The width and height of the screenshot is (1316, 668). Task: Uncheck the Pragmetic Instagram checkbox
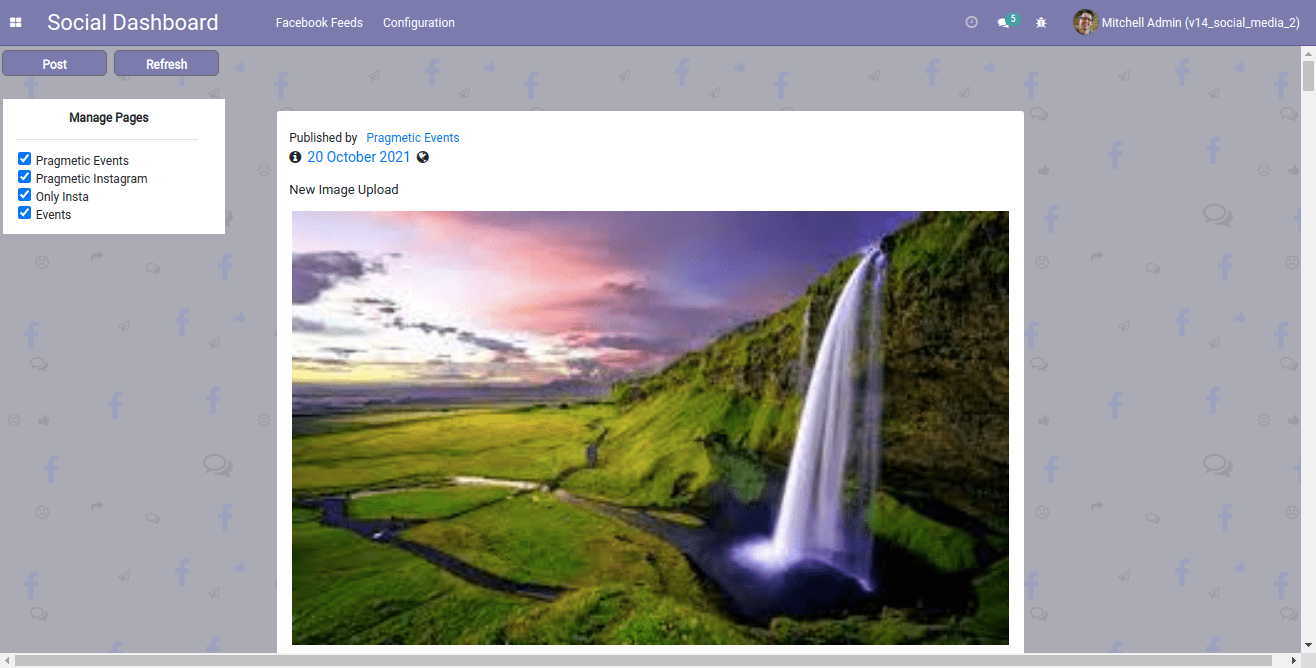[x=25, y=177]
